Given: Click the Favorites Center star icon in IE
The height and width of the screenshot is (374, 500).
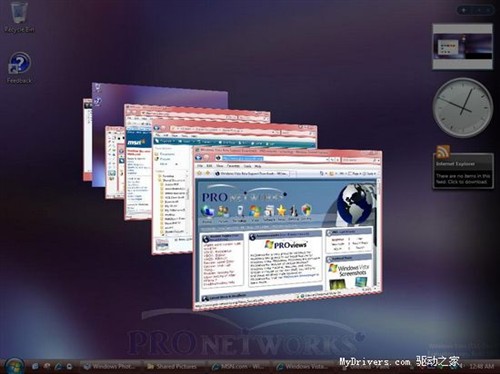Looking at the screenshot, I should point(200,173).
